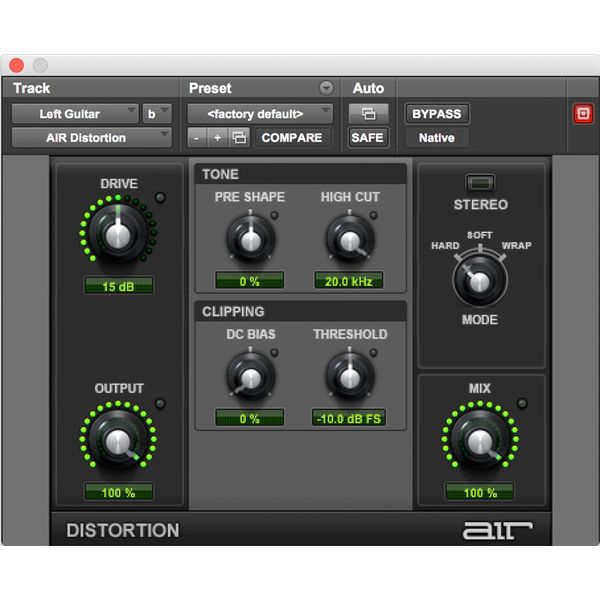The image size is (600, 600).
Task: Open the plug-in automation enable window icon
Action: (x=368, y=113)
